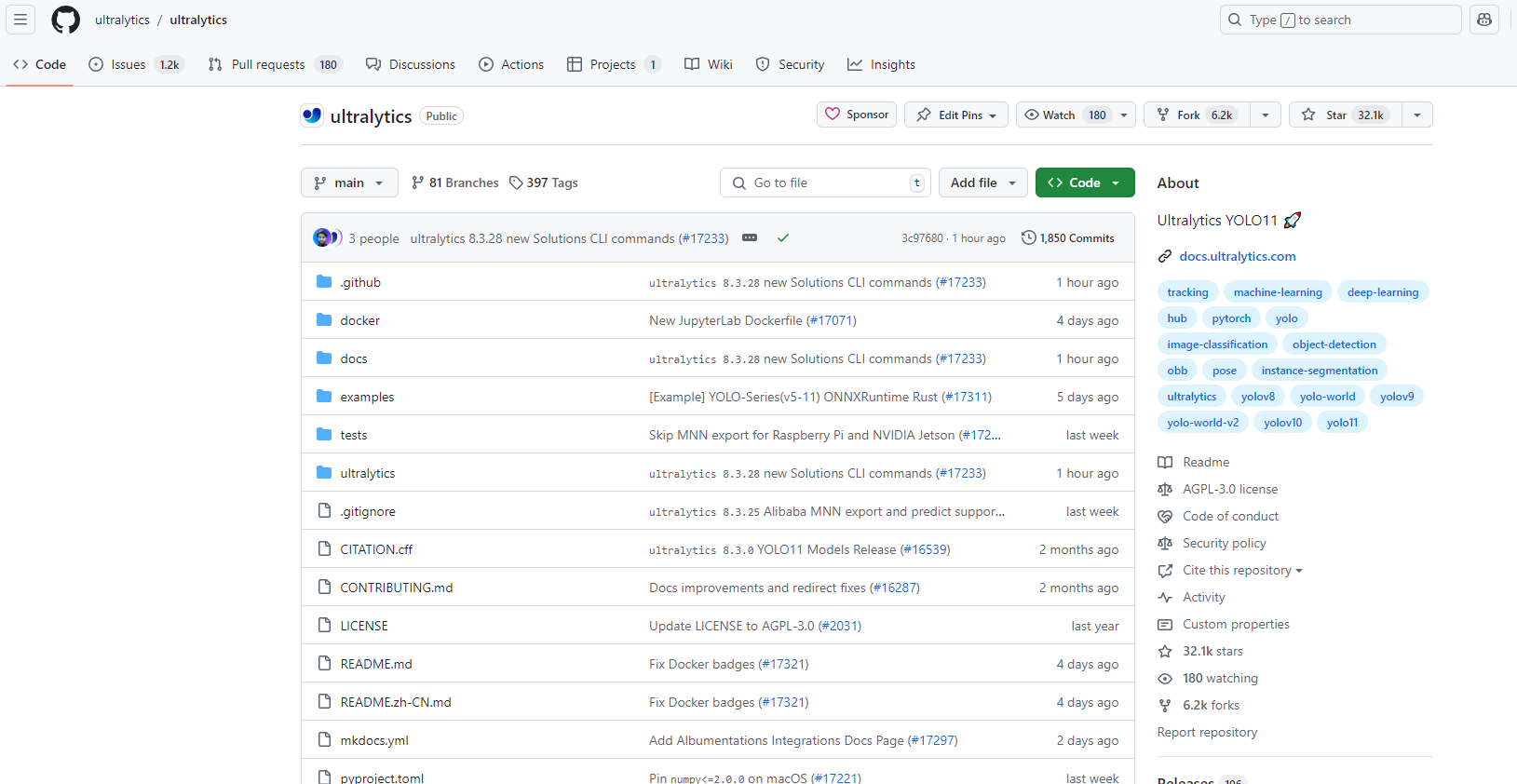
Task: Open the Copilot icon beside search
Action: click(x=1484, y=20)
